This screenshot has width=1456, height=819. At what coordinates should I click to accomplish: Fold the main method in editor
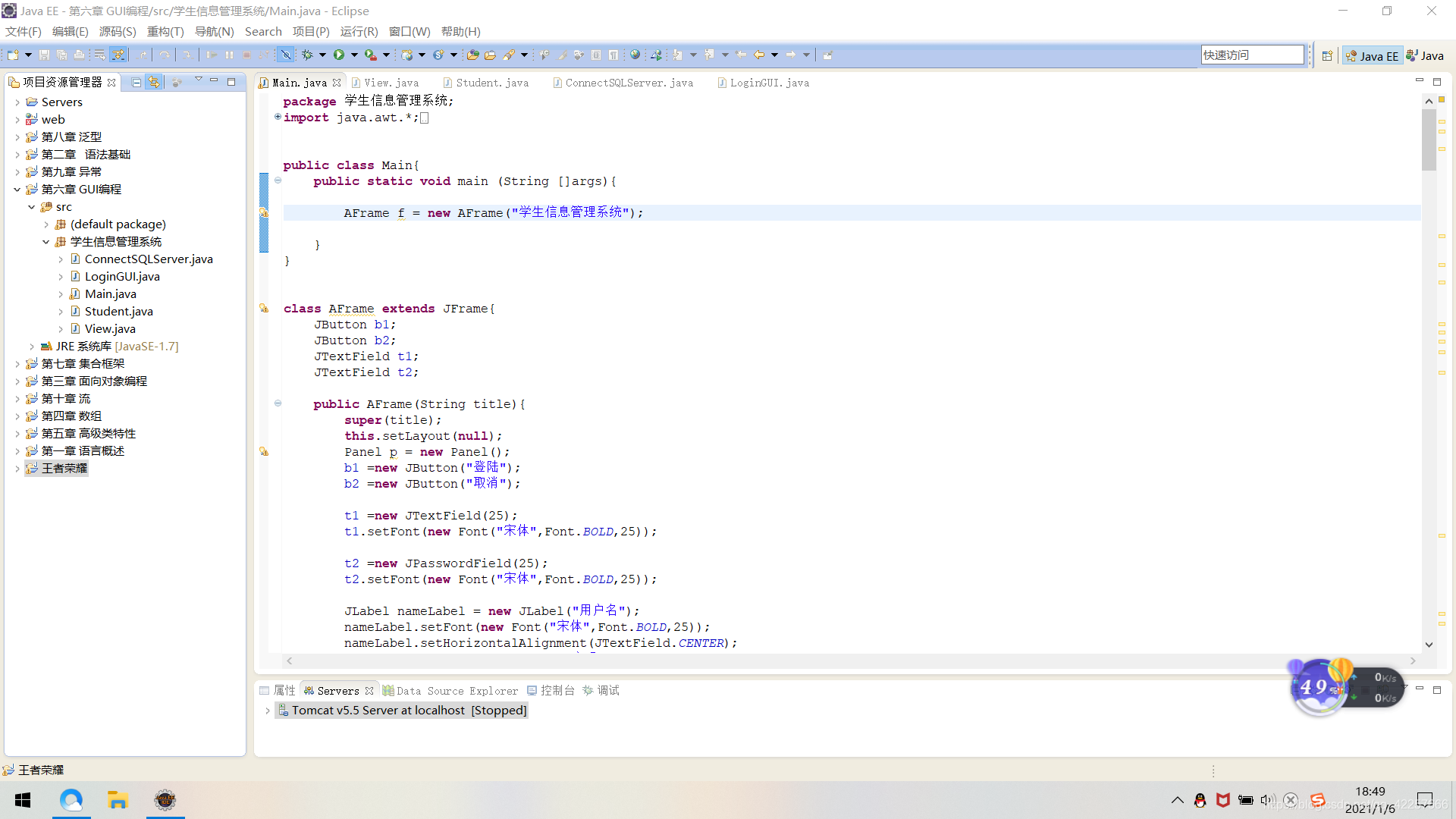[278, 180]
